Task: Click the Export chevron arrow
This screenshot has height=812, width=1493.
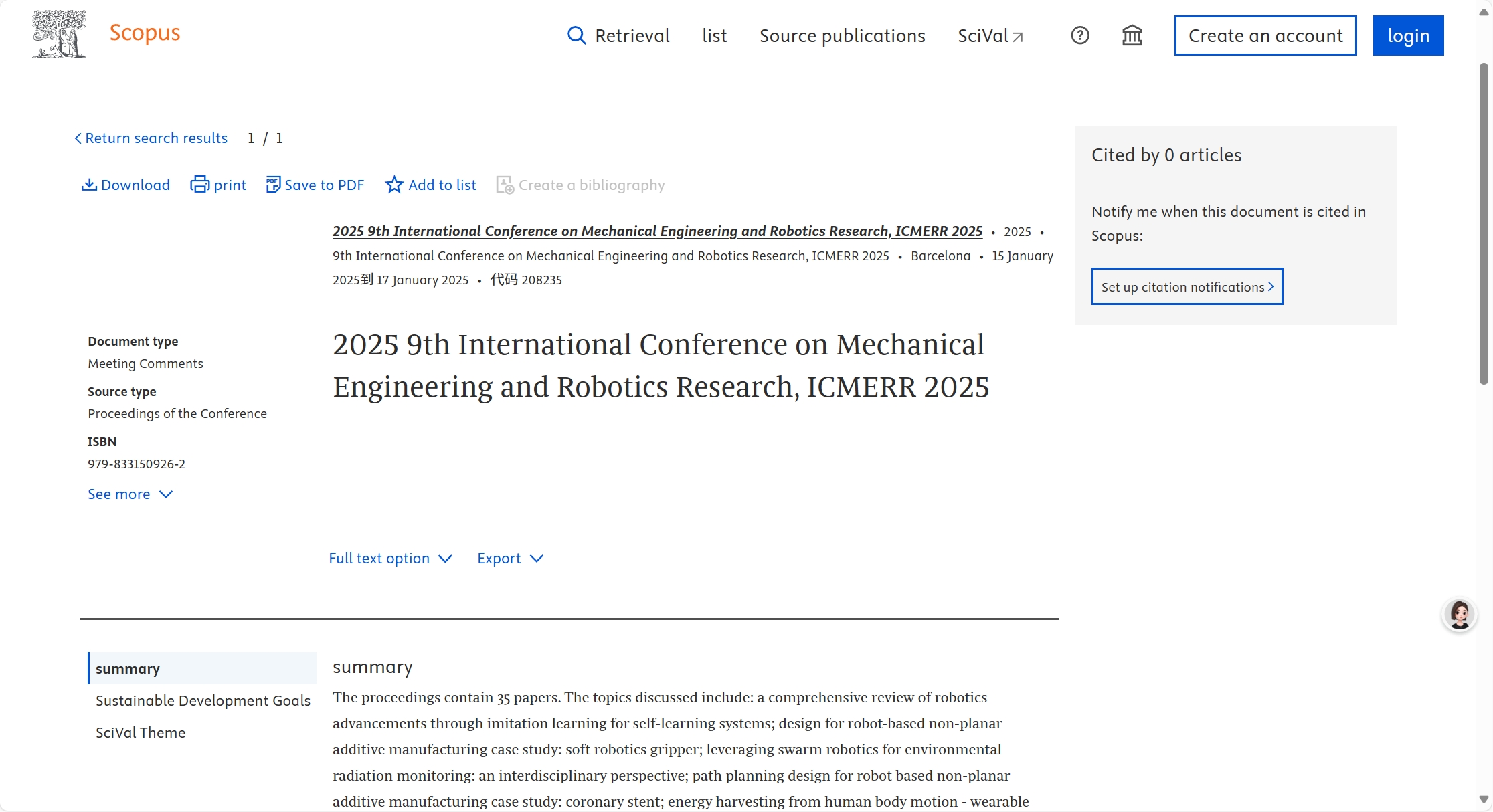Action: [x=537, y=559]
